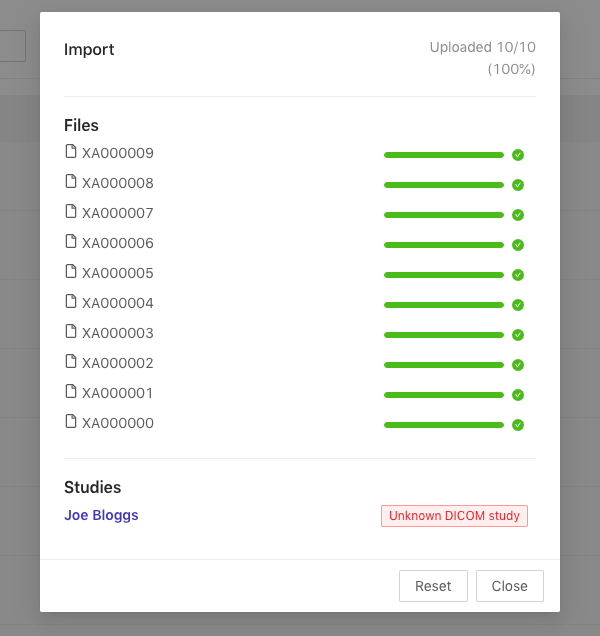The image size is (600, 636).
Task: Click the file icon beside XA000007
Action: (x=71, y=211)
